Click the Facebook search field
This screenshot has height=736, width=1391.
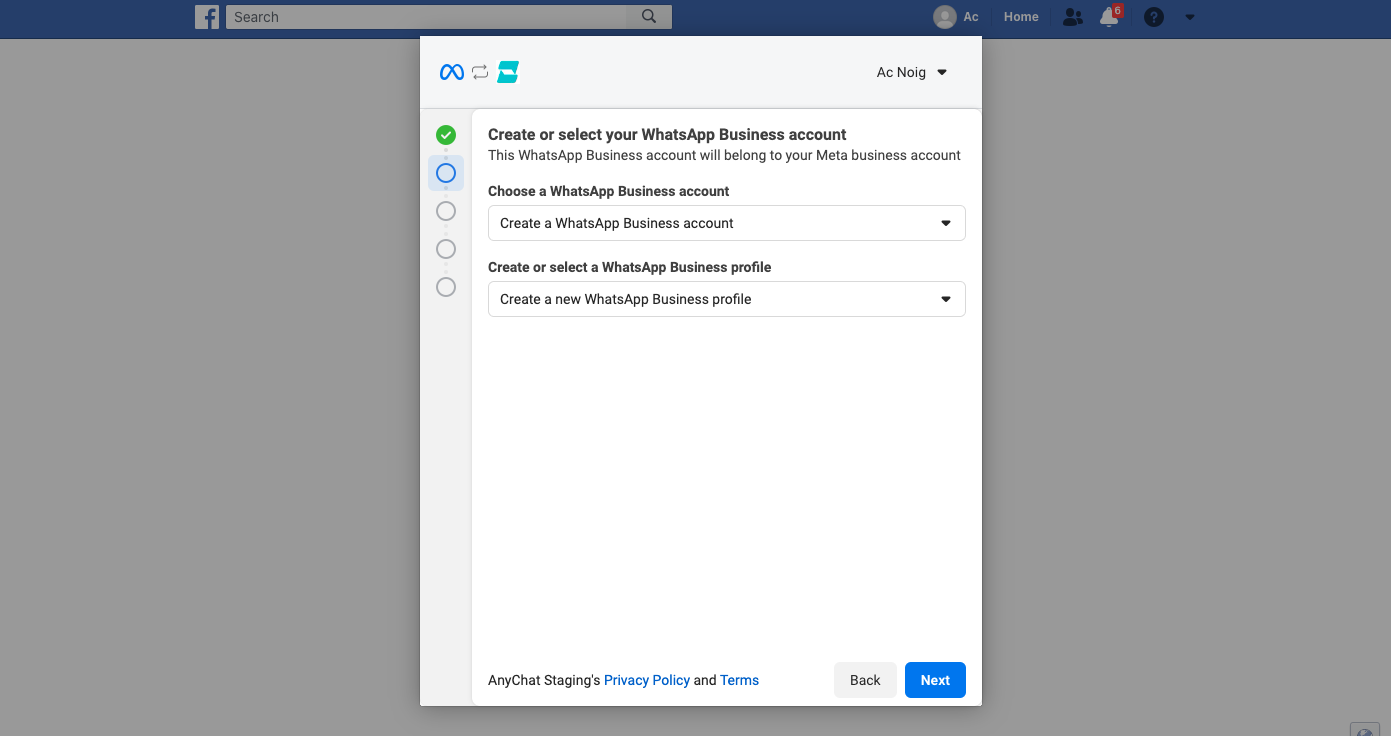pos(426,17)
